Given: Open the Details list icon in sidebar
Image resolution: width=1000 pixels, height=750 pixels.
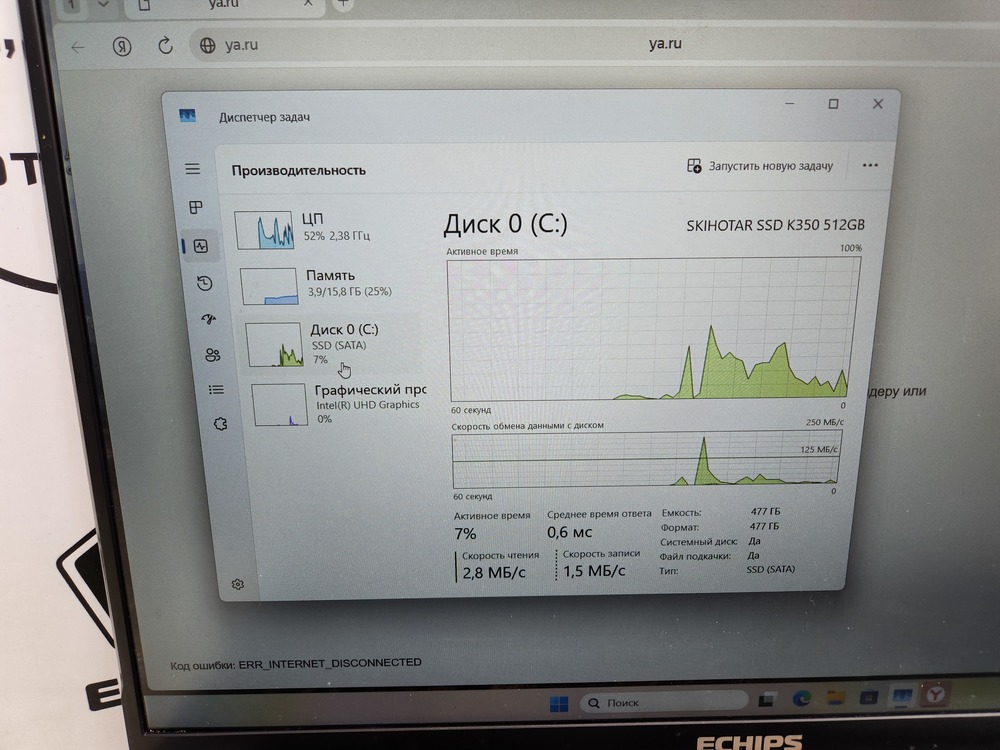Looking at the screenshot, I should [x=216, y=389].
